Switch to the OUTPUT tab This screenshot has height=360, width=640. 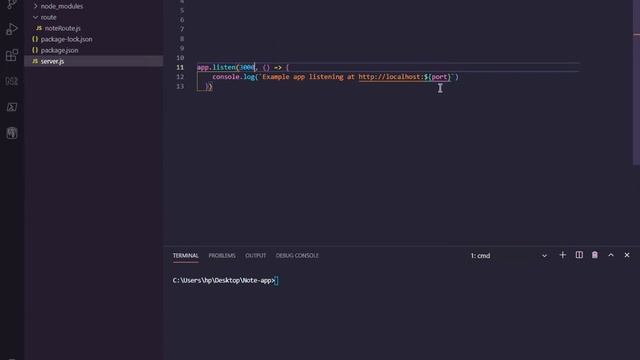pos(256,256)
